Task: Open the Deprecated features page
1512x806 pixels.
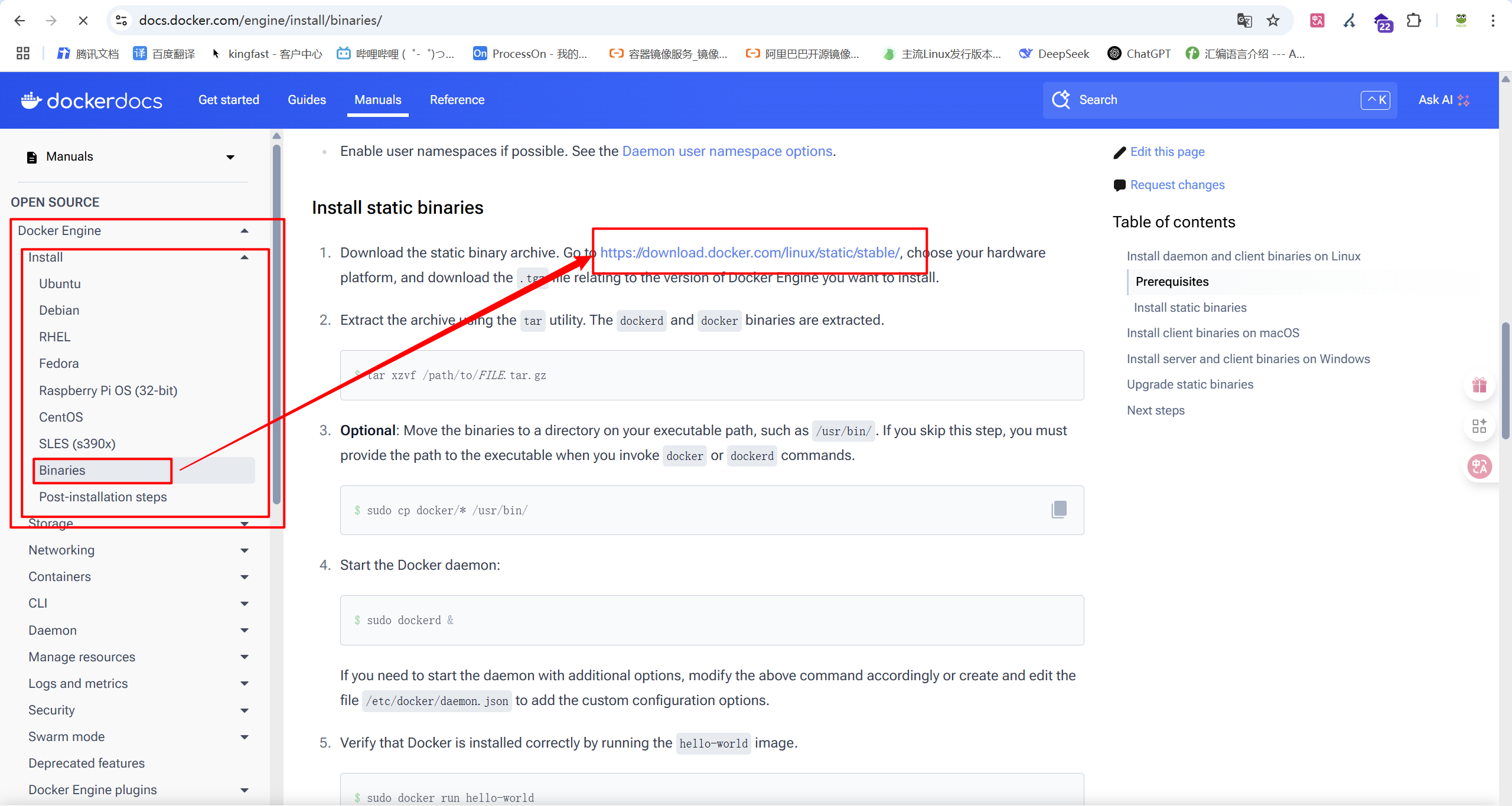Action: pos(86,763)
